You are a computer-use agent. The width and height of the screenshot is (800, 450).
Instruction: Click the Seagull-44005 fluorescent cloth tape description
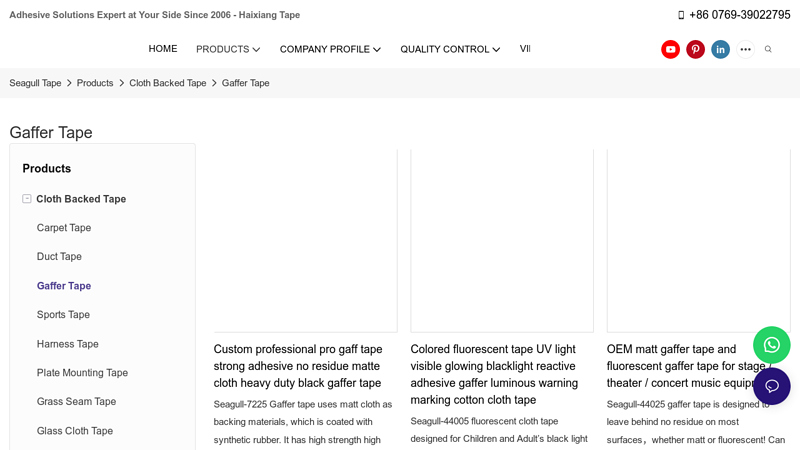coord(499,430)
